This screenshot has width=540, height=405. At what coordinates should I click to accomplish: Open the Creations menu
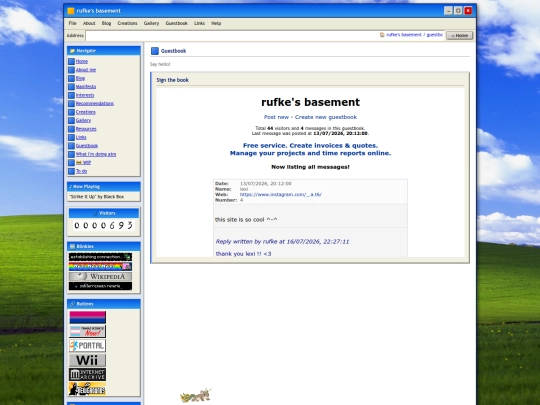(x=127, y=23)
